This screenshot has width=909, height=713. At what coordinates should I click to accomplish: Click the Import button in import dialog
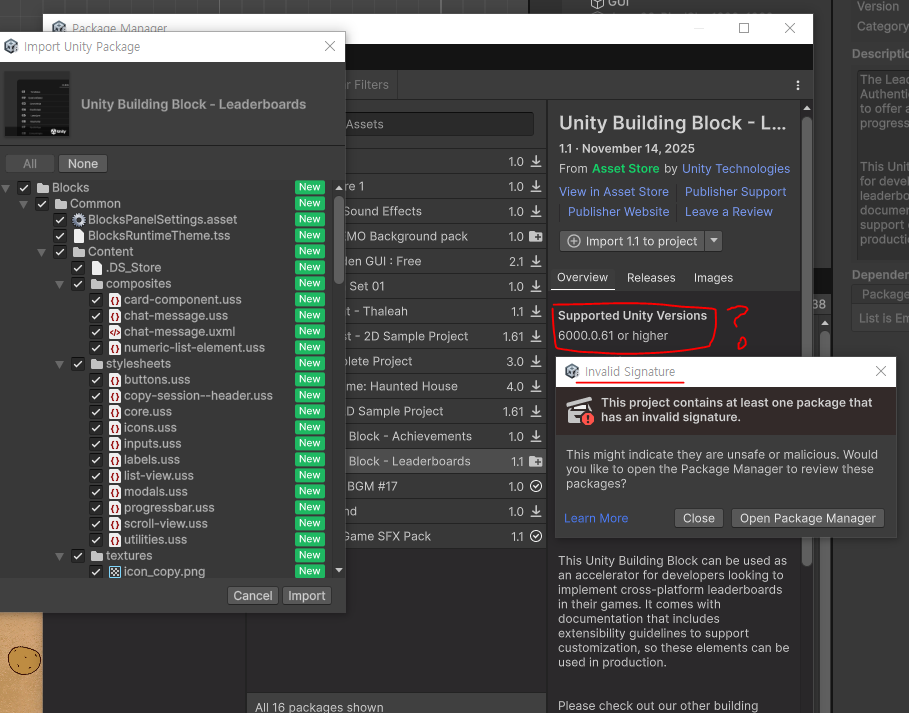tap(307, 595)
